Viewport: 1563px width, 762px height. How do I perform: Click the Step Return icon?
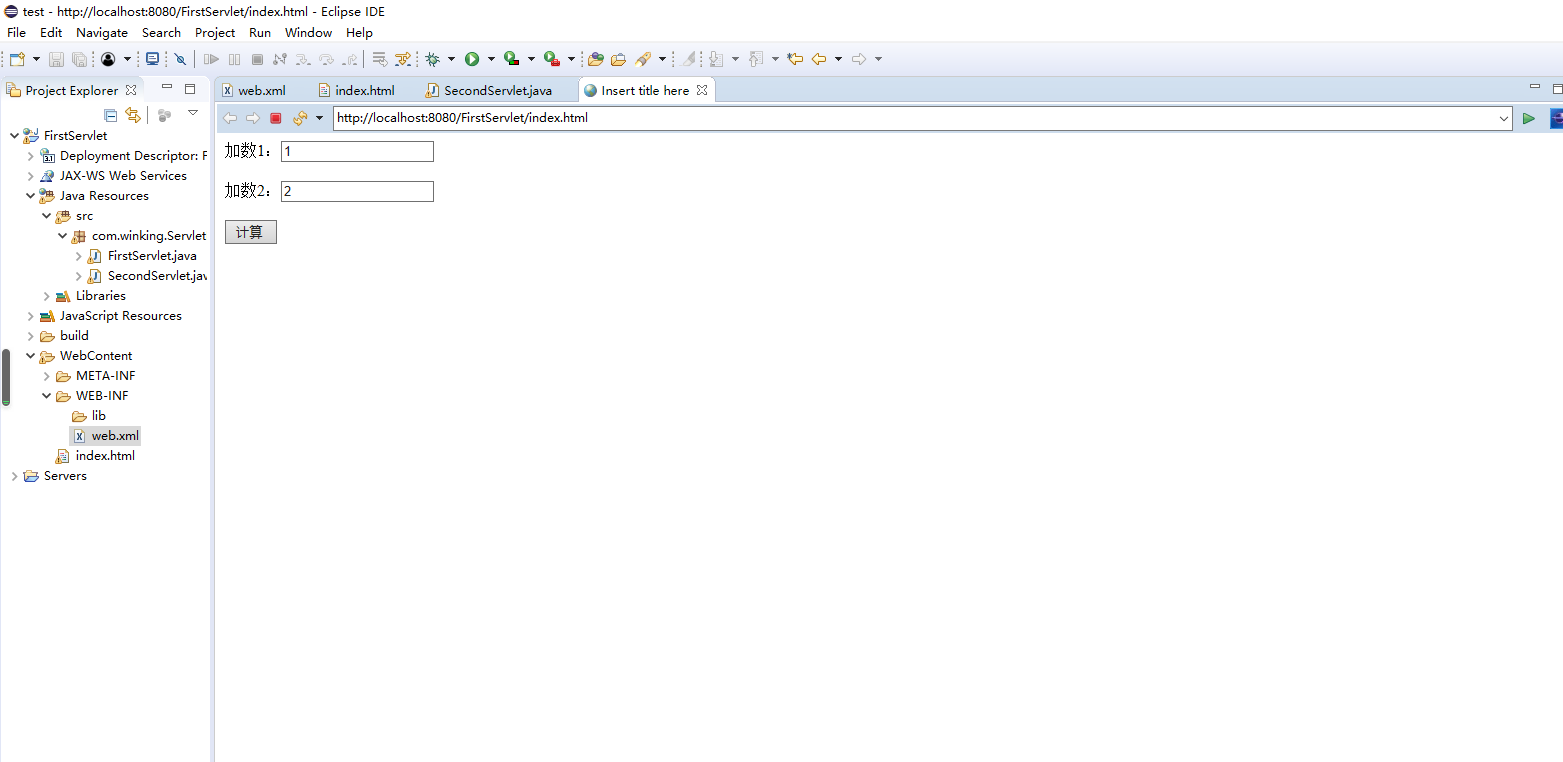click(x=350, y=59)
